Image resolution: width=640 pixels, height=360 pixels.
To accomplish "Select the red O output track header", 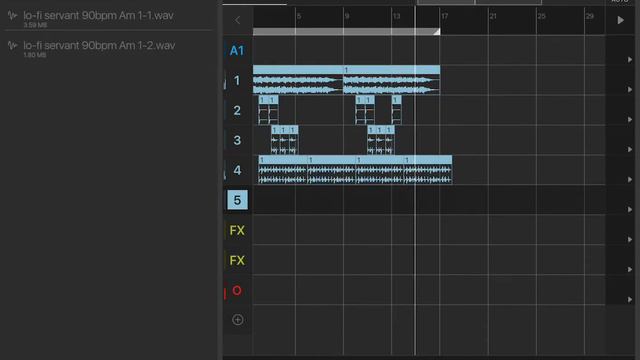I will 237,290.
